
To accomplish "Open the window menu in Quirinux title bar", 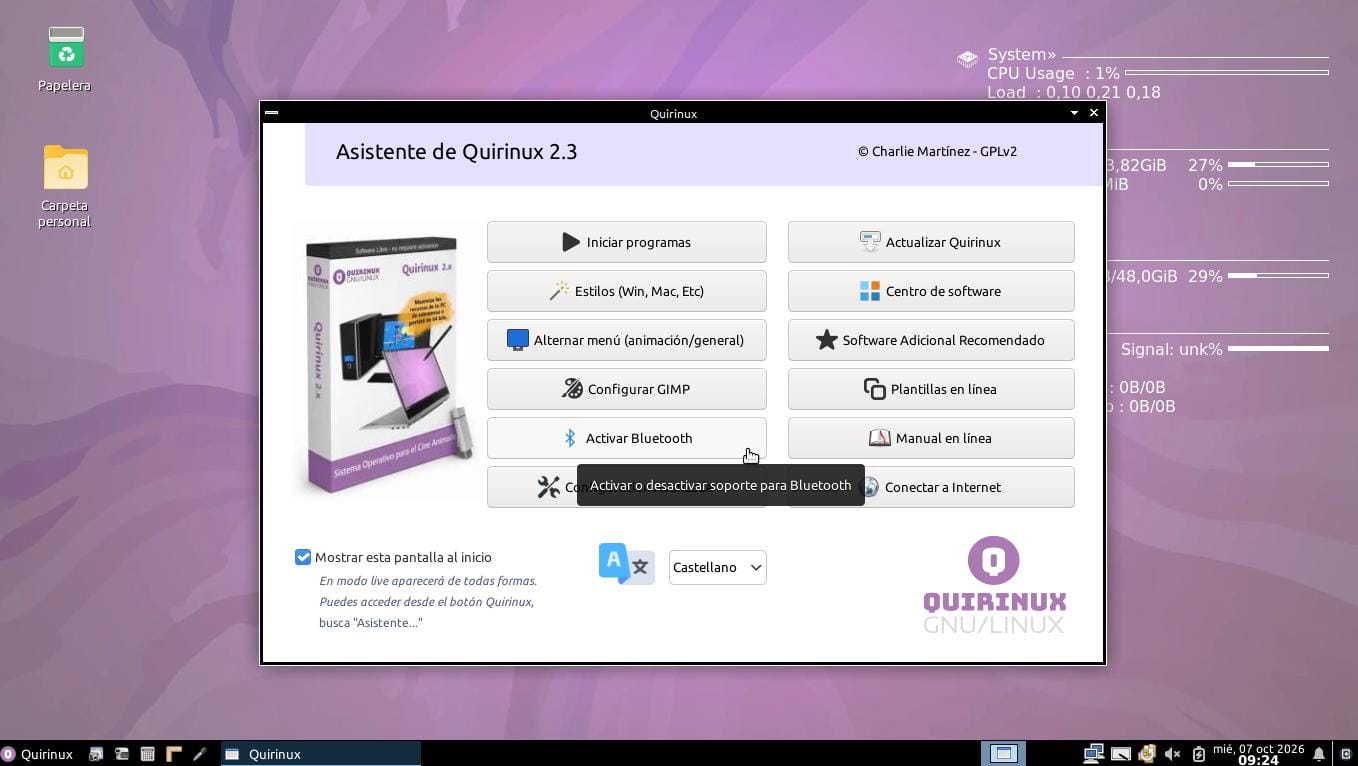I will (x=271, y=113).
